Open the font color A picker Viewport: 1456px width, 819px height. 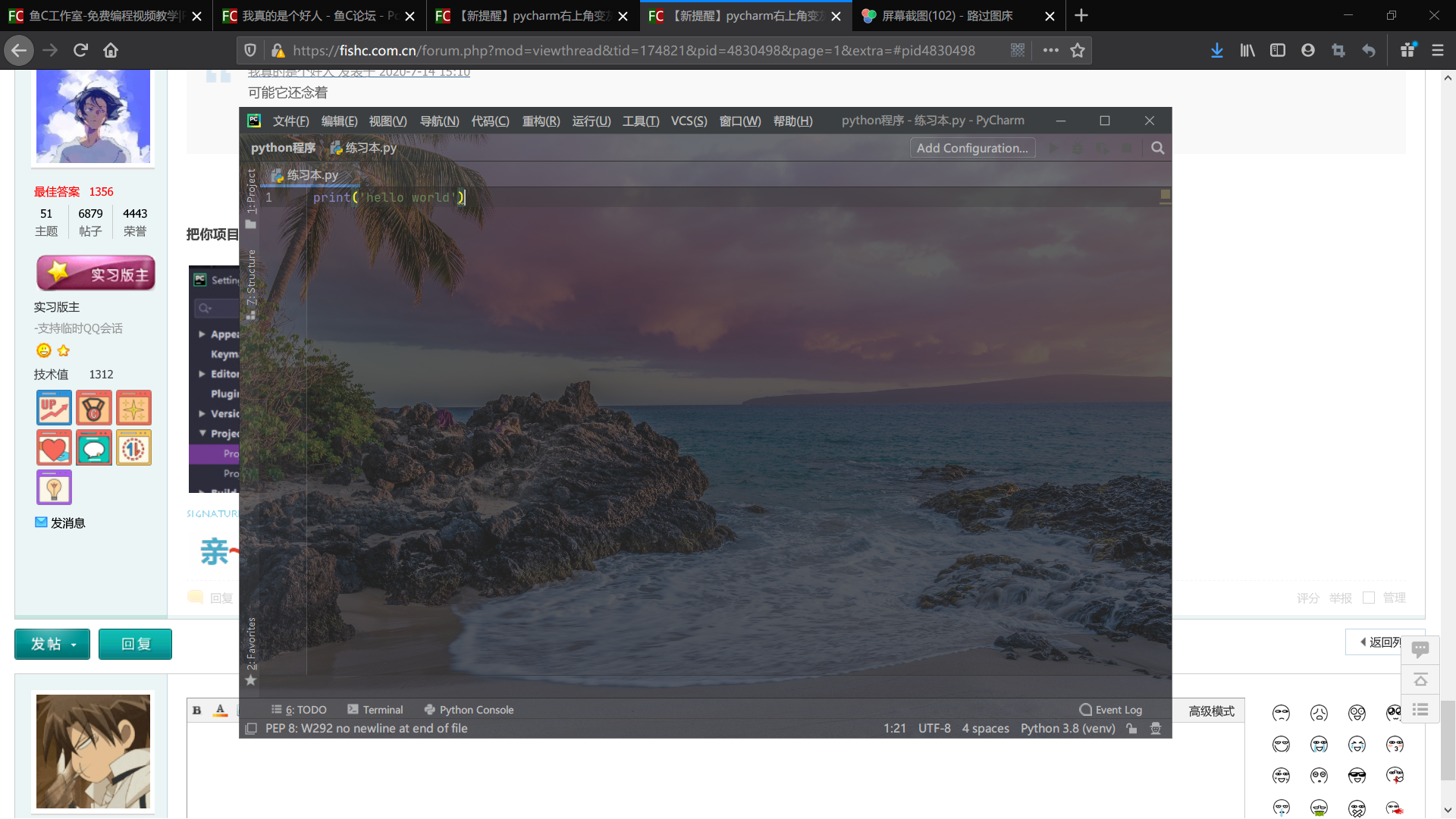coord(221,711)
